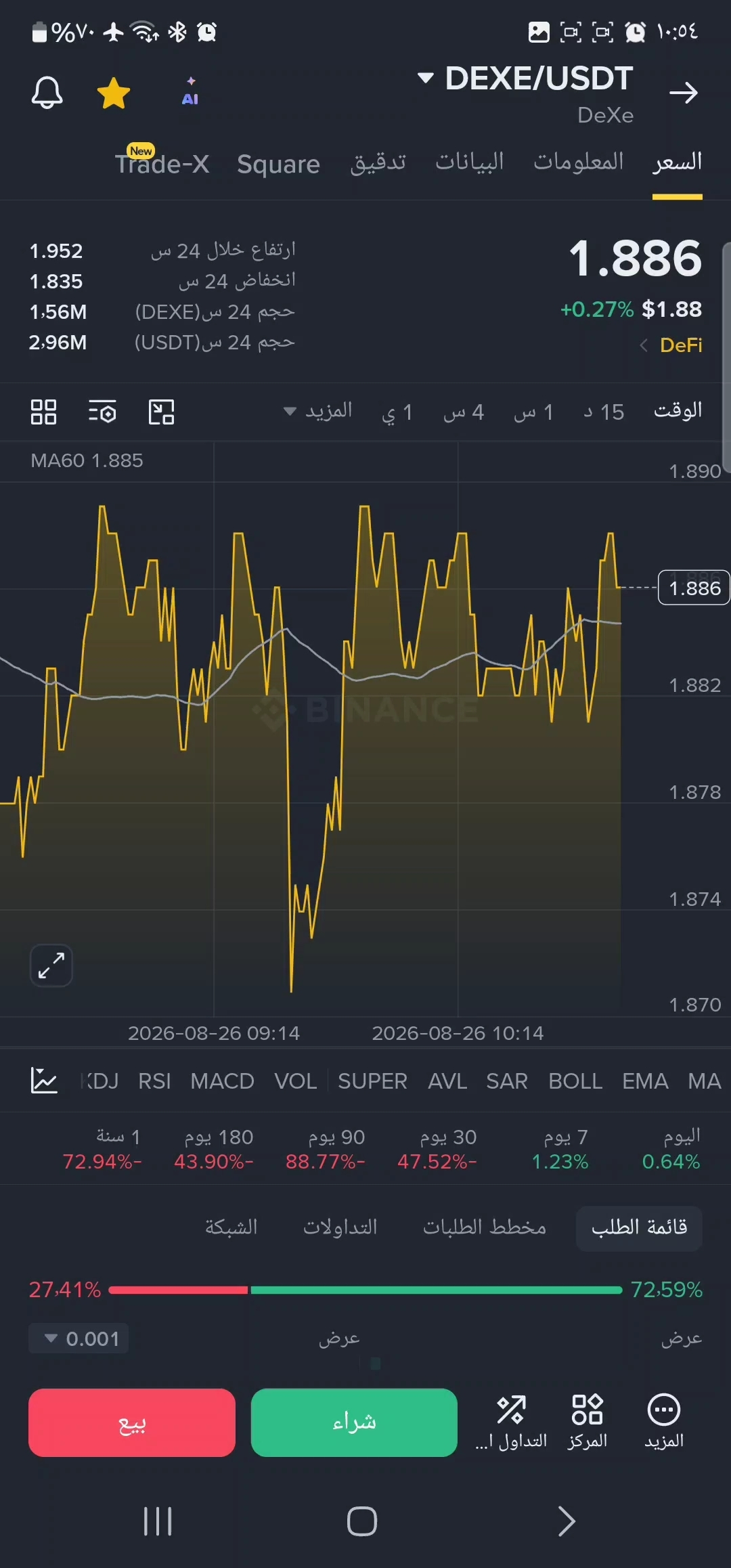Select the 1 ي daily timeframe

coord(397,412)
